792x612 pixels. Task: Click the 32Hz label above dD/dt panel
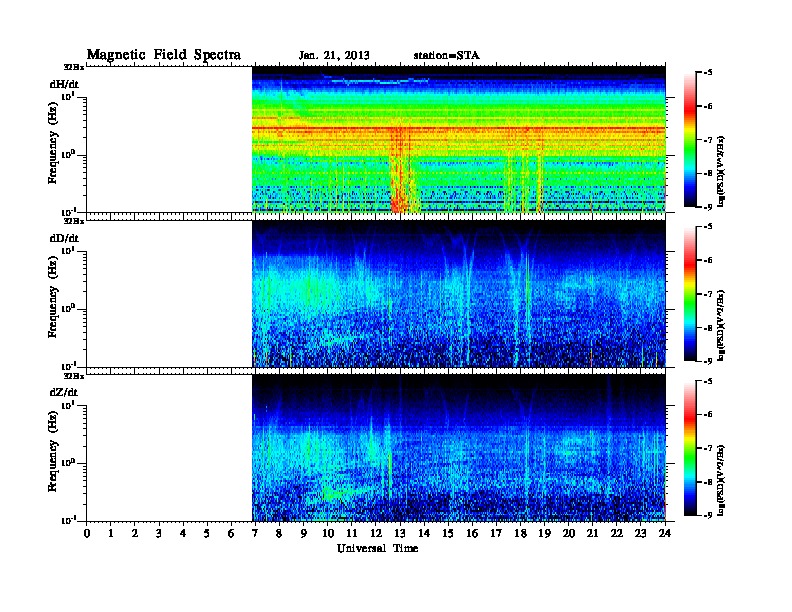click(x=74, y=221)
